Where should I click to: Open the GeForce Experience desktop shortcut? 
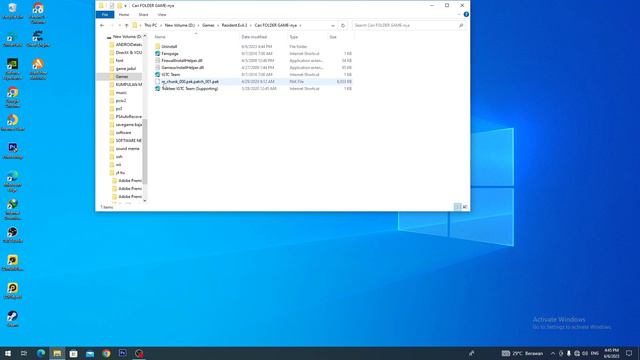(12, 69)
